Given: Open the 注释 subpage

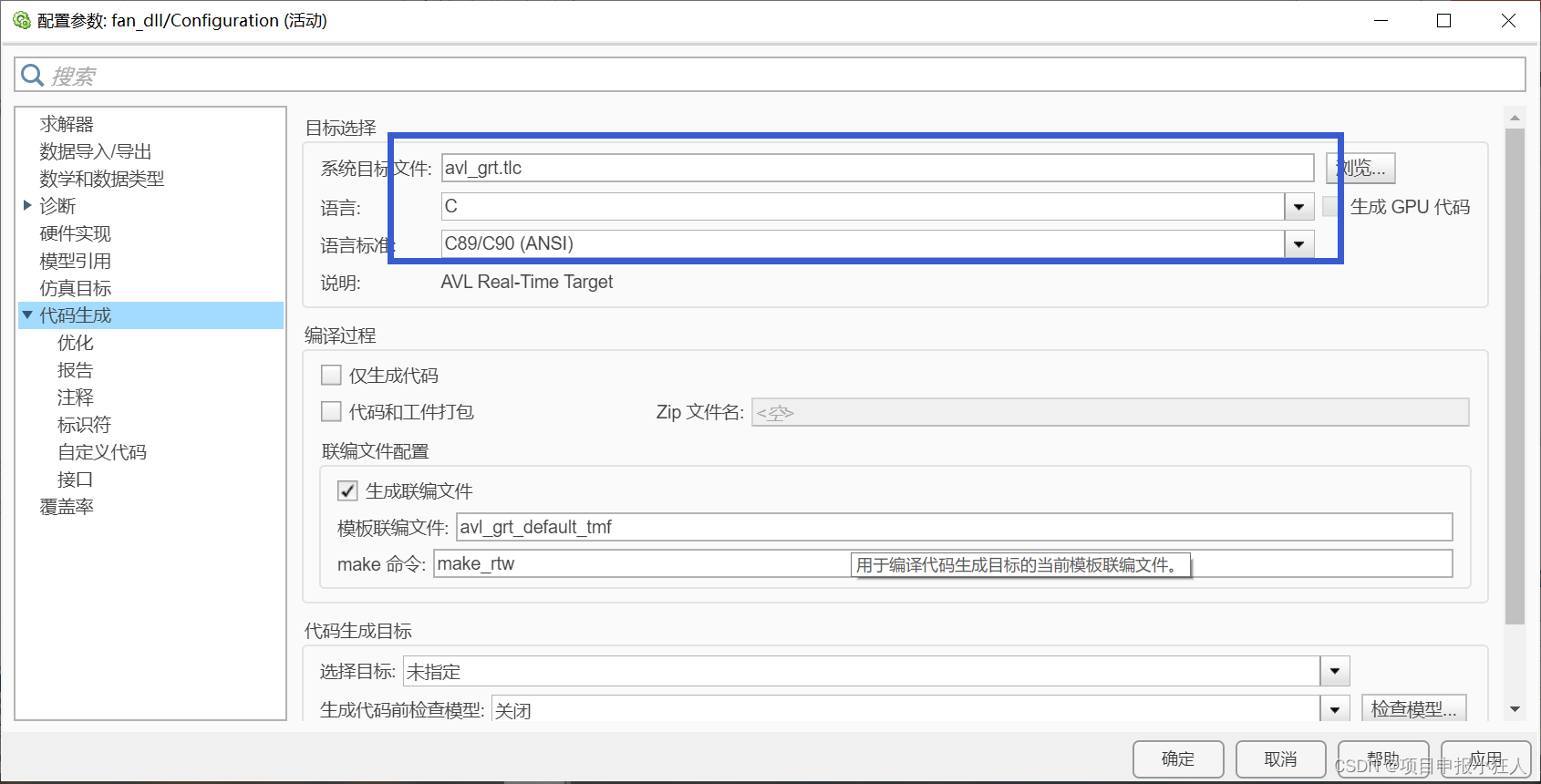Looking at the screenshot, I should click(x=76, y=397).
